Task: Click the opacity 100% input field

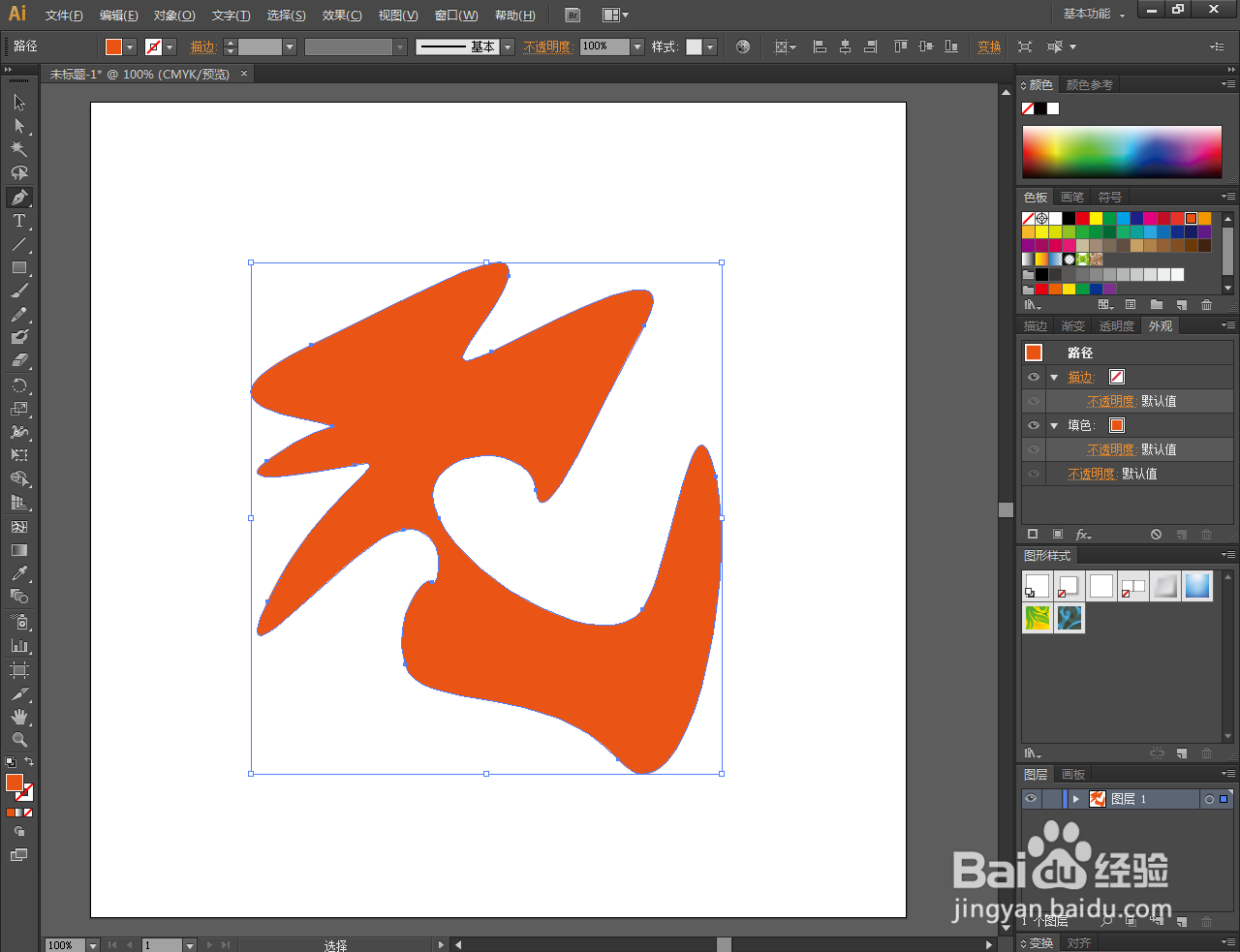Action: point(604,46)
